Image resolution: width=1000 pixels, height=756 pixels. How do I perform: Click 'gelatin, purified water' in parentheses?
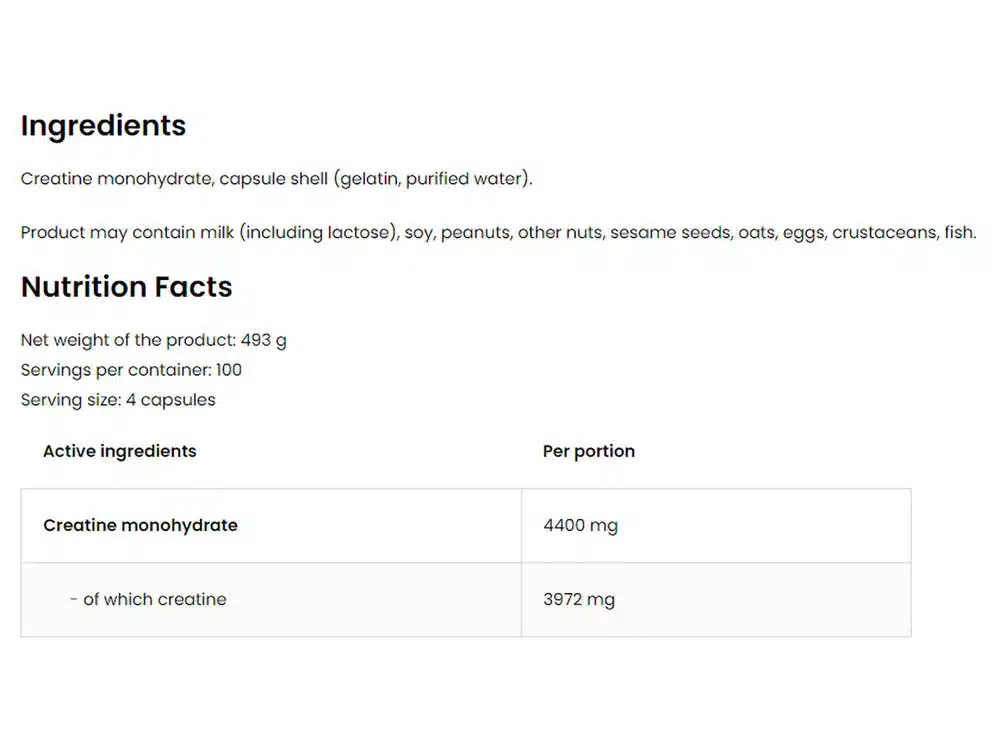pos(432,179)
